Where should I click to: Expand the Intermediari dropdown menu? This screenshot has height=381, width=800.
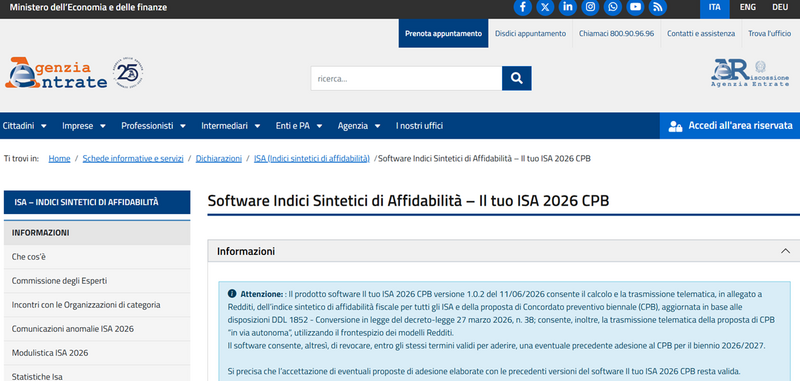click(231, 125)
